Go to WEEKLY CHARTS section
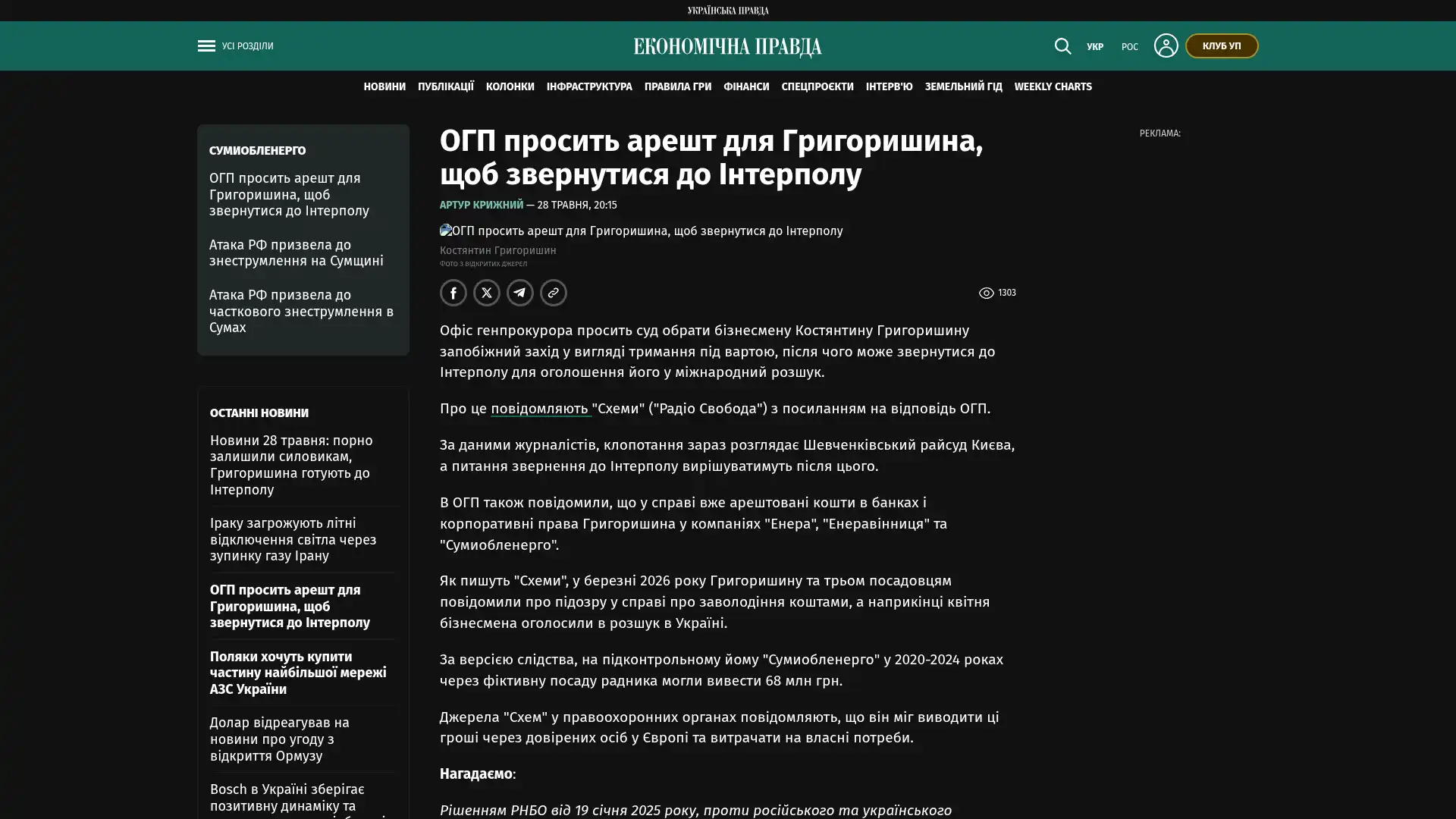This screenshot has height=819, width=1456. pyautogui.click(x=1053, y=87)
